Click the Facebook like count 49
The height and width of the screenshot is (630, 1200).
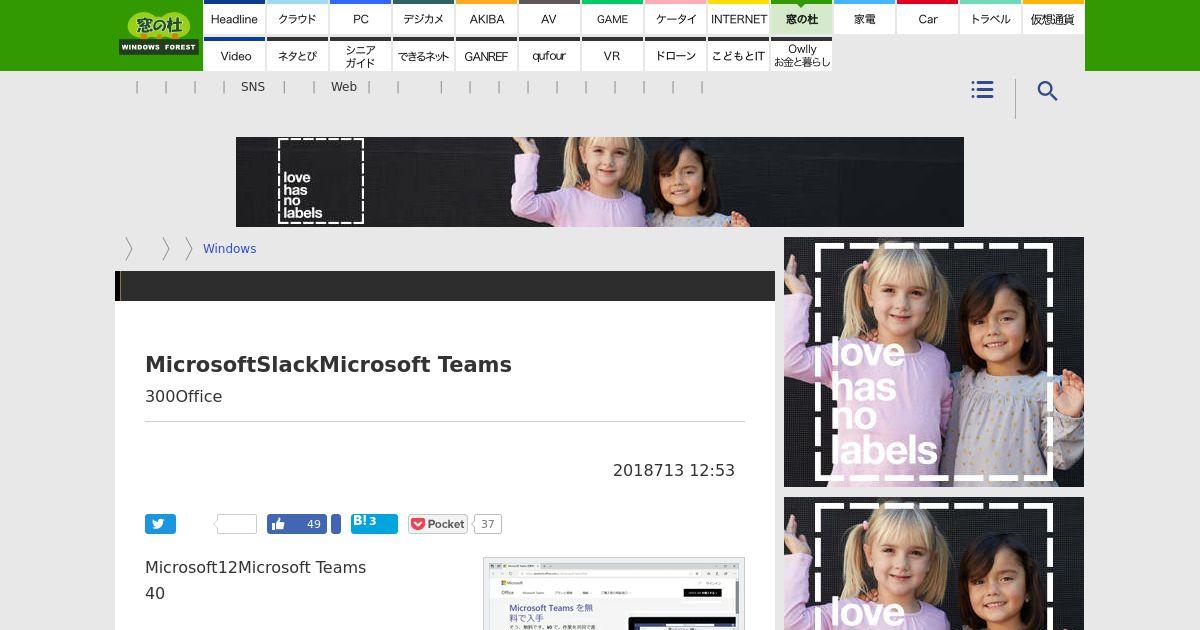click(313, 524)
